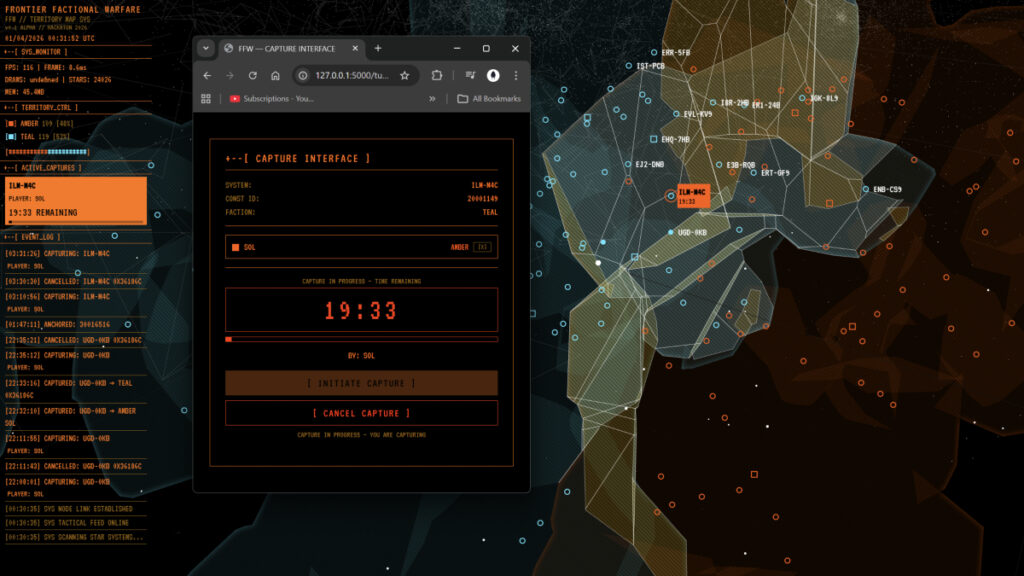Click the address bar showing 127.0.0.1:5000

coord(351,76)
